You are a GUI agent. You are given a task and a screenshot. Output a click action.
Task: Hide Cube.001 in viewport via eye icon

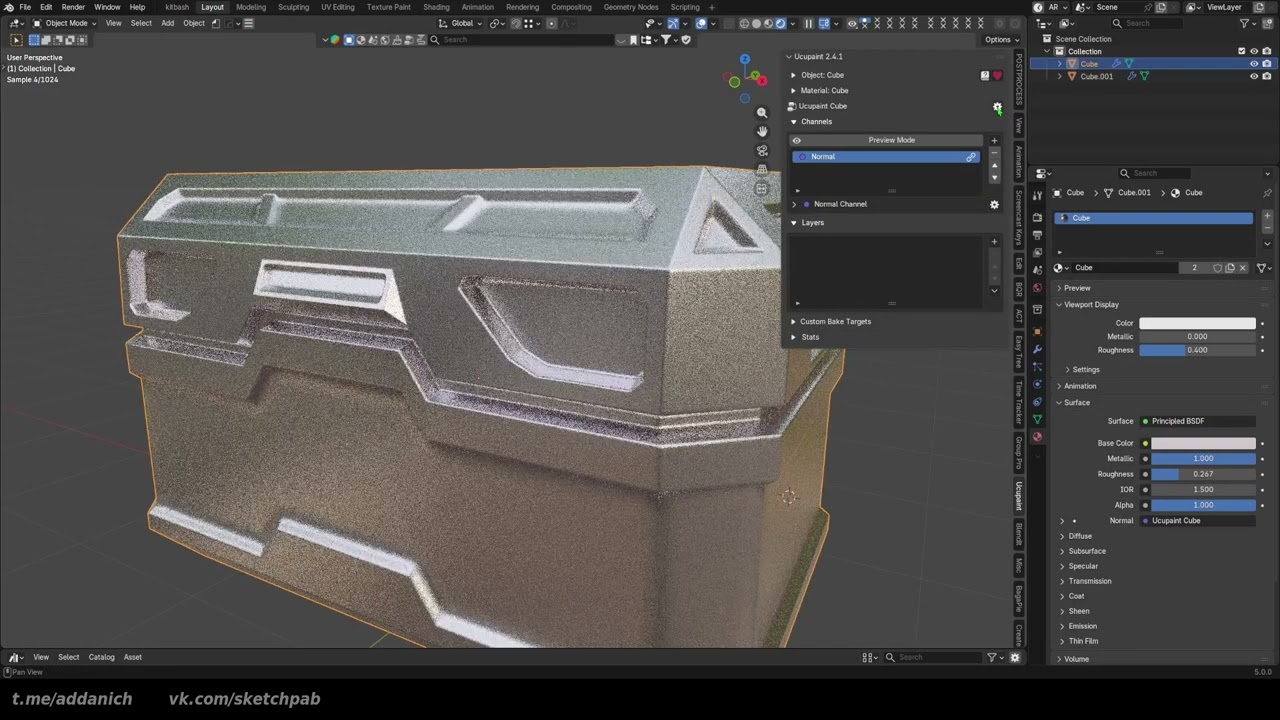coord(1254,76)
